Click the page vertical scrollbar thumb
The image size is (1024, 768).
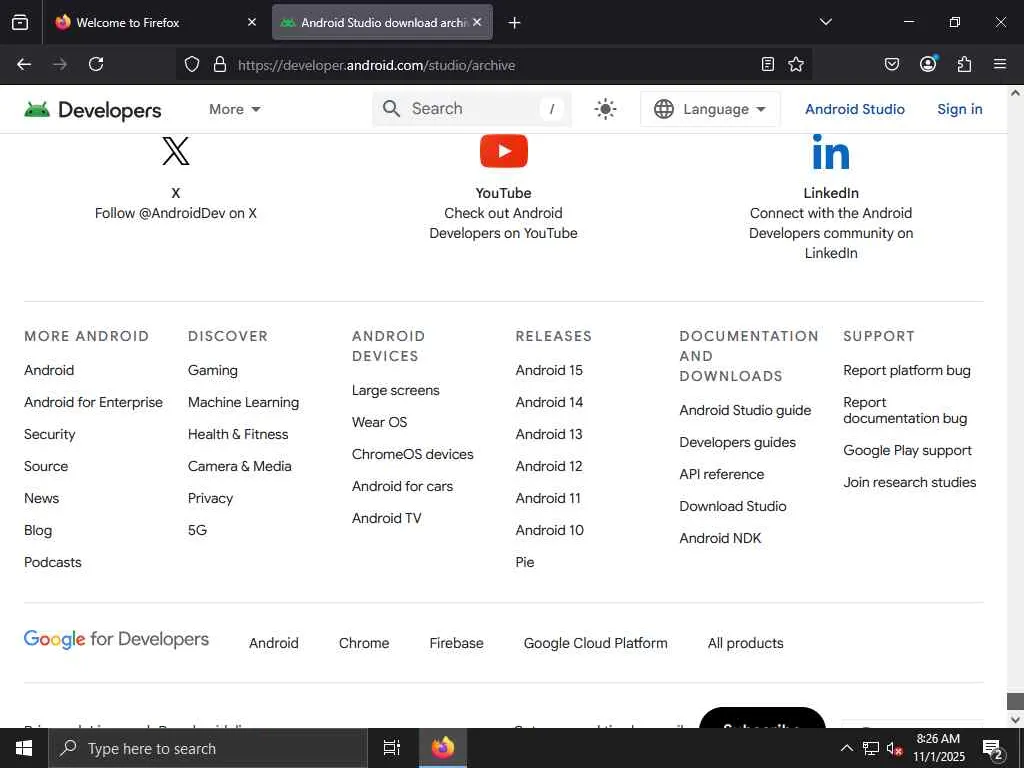tap(1015, 701)
